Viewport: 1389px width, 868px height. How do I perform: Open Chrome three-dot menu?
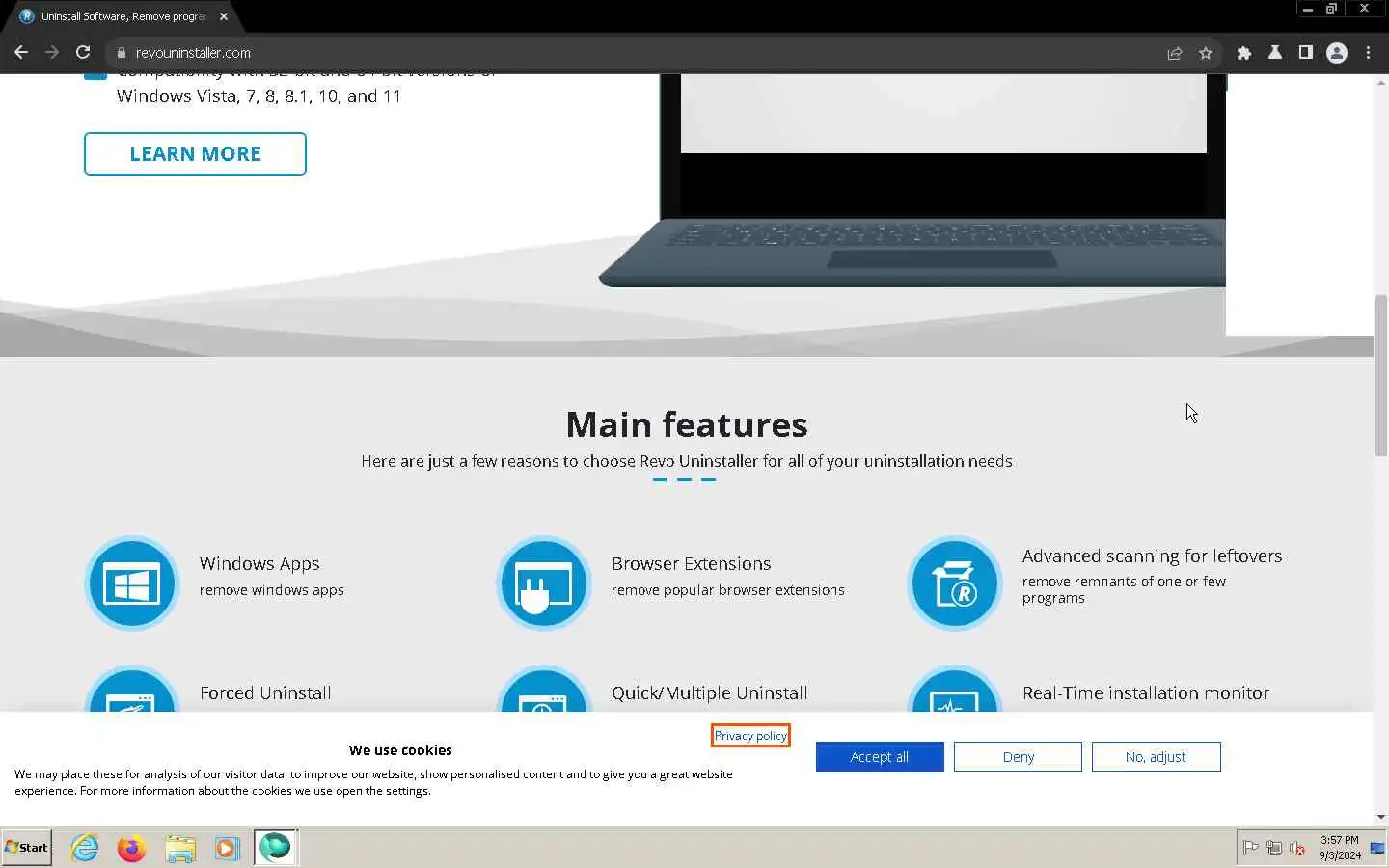1368,53
